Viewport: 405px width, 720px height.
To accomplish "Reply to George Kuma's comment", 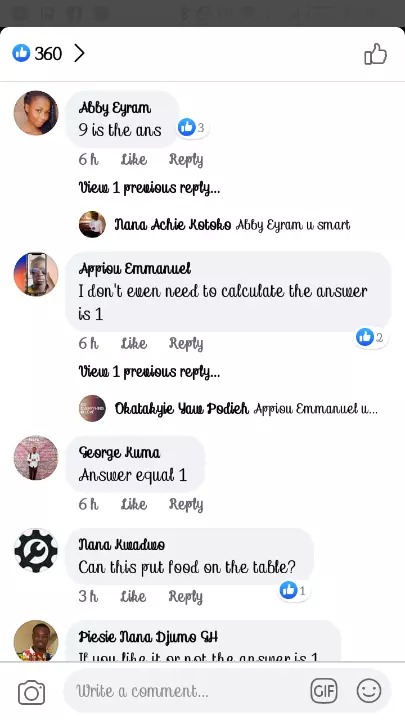I will [186, 504].
